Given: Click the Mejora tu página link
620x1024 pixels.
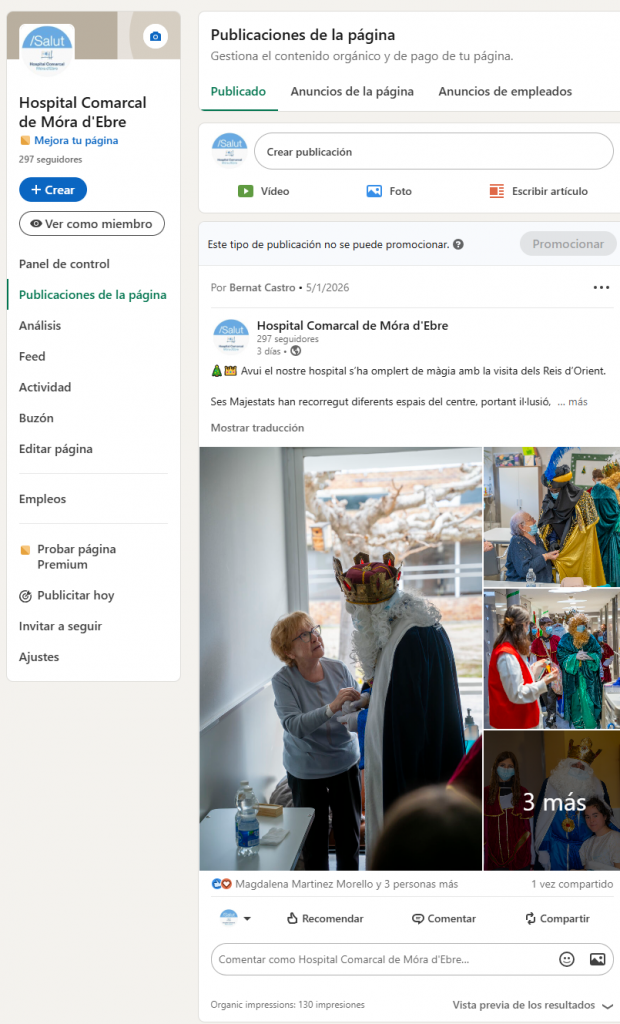Looking at the screenshot, I should coord(76,140).
